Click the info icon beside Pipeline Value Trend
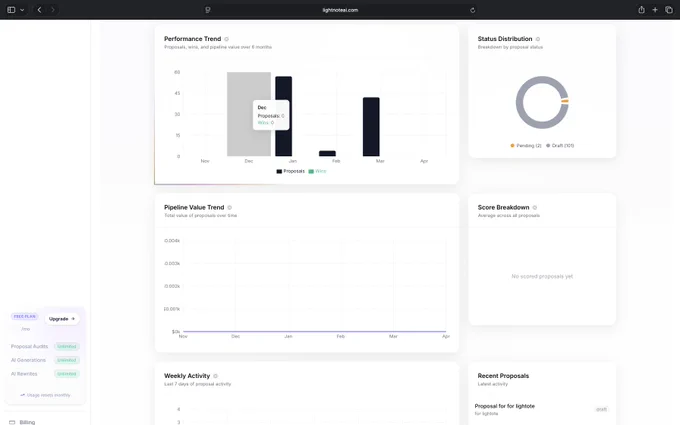This screenshot has height=425, width=680. [x=230, y=208]
